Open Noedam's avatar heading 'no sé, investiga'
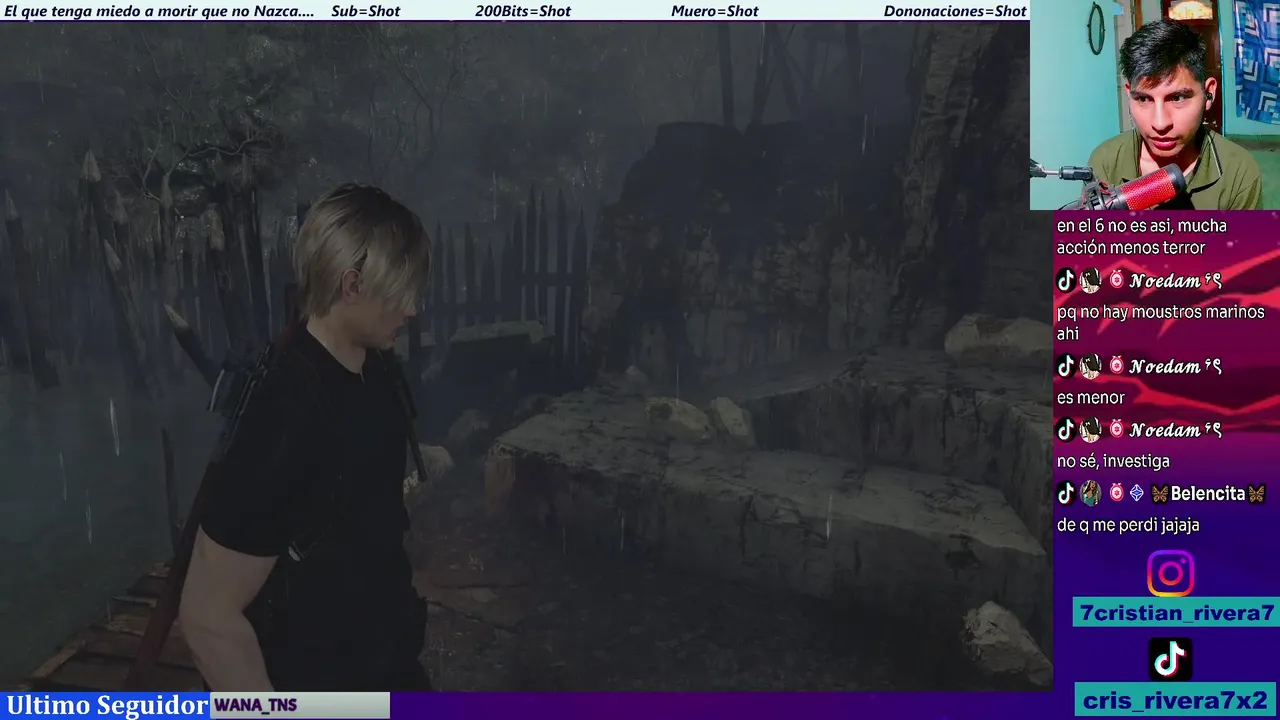Image resolution: width=1280 pixels, height=720 pixels. (1090, 430)
